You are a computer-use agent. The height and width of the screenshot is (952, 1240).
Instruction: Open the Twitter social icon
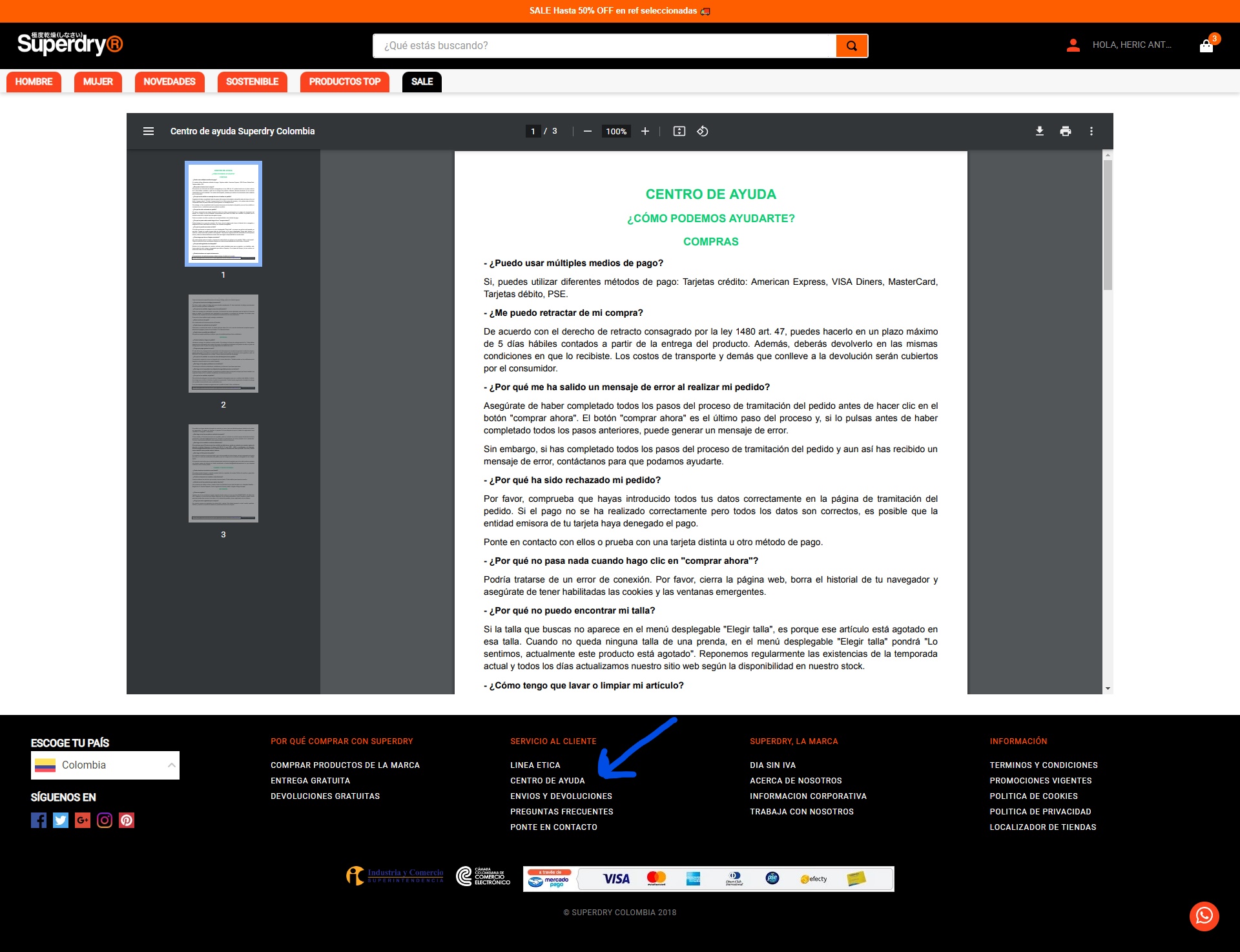(x=61, y=820)
